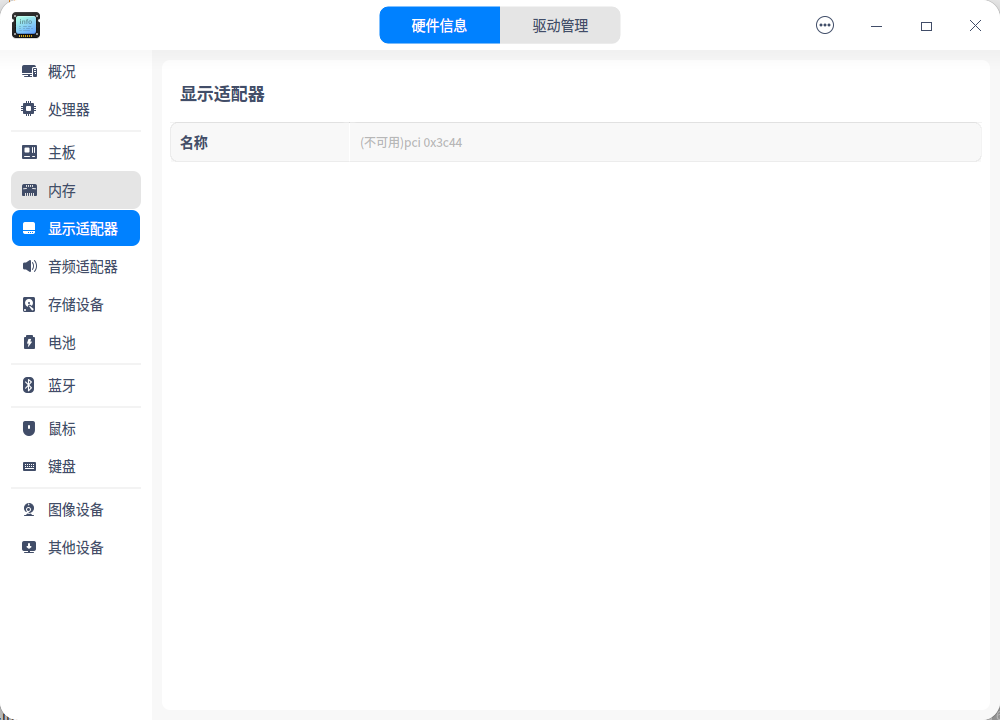Select the 键盘 keyboard icon in sidebar
This screenshot has width=1000, height=720.
(28, 466)
